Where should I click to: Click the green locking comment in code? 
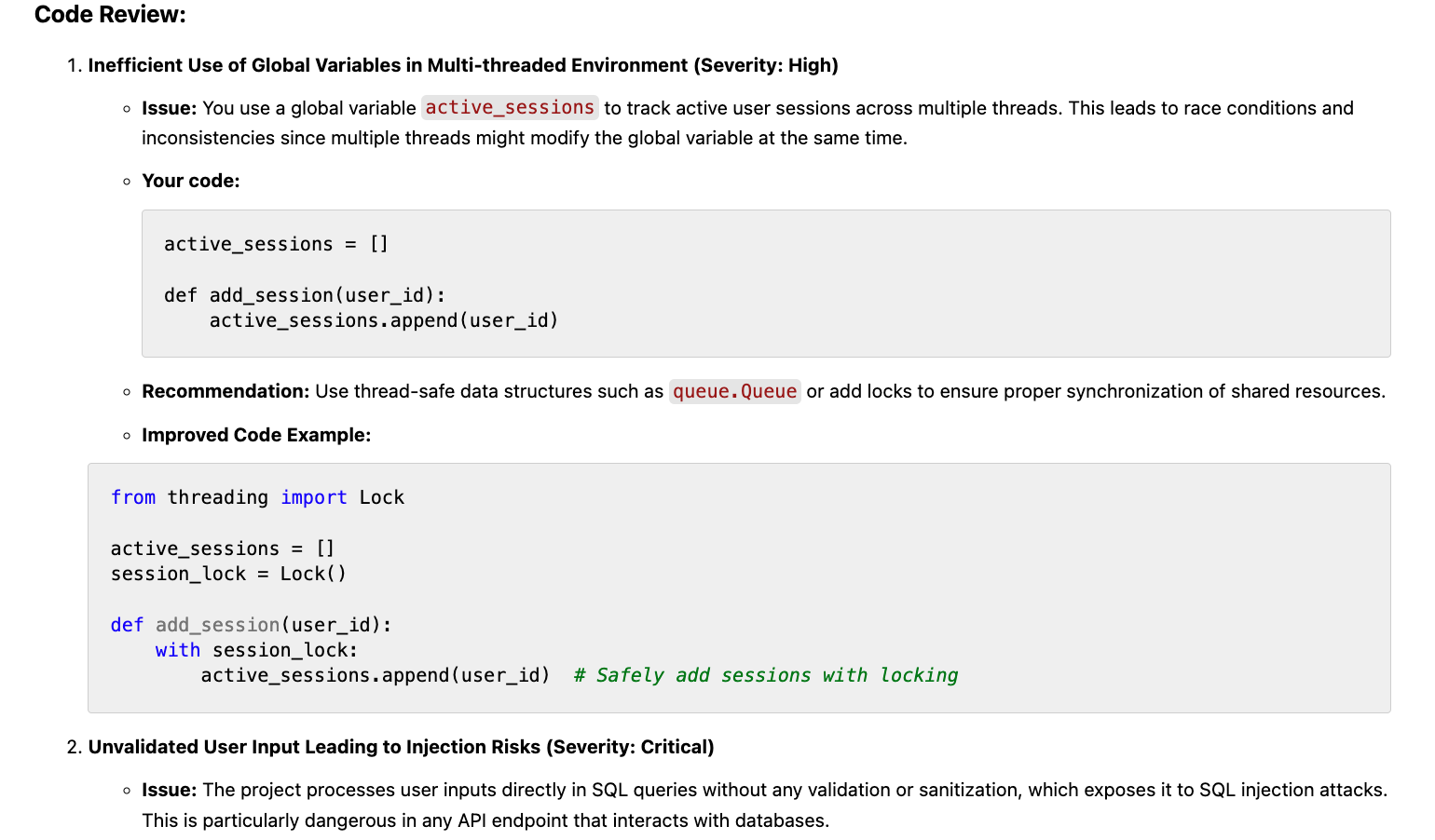tap(765, 674)
